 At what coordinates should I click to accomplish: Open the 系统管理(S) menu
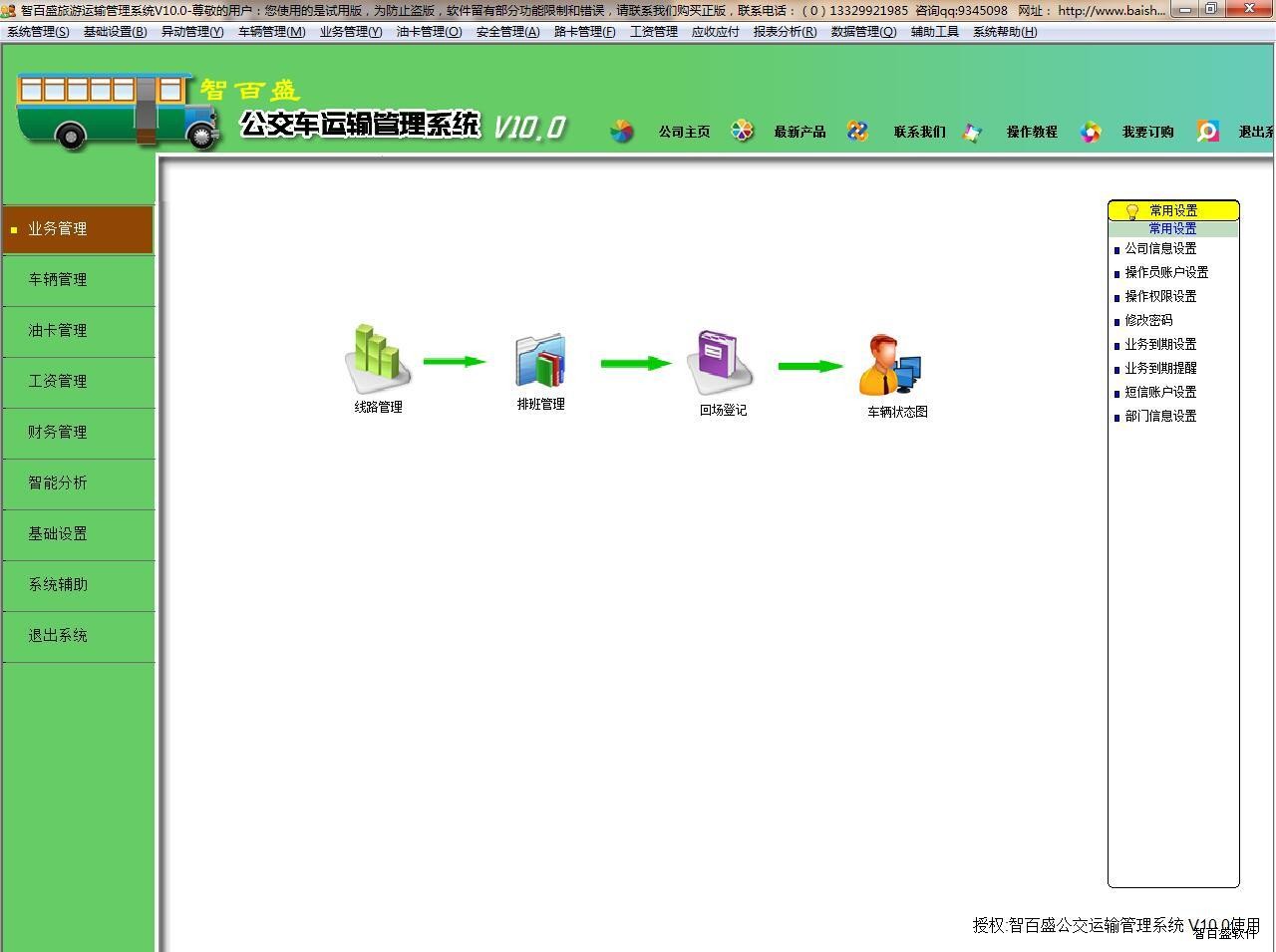tap(38, 32)
